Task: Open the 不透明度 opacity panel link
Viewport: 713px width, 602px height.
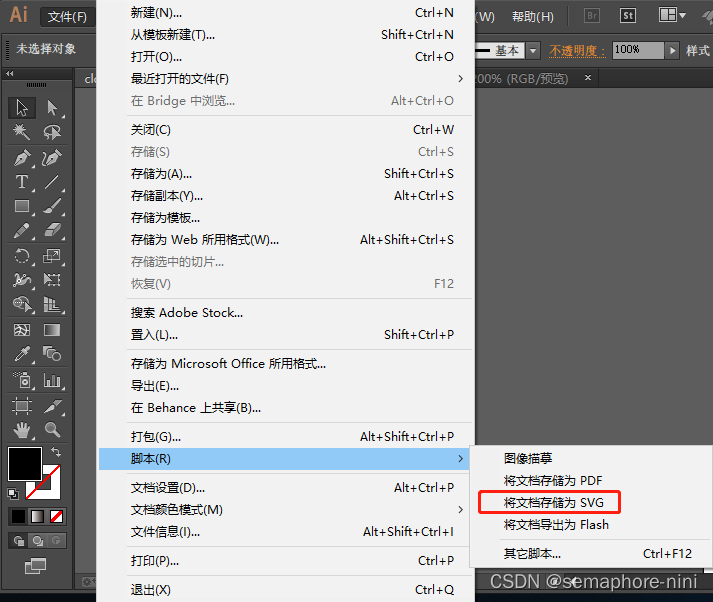Action: coord(577,50)
